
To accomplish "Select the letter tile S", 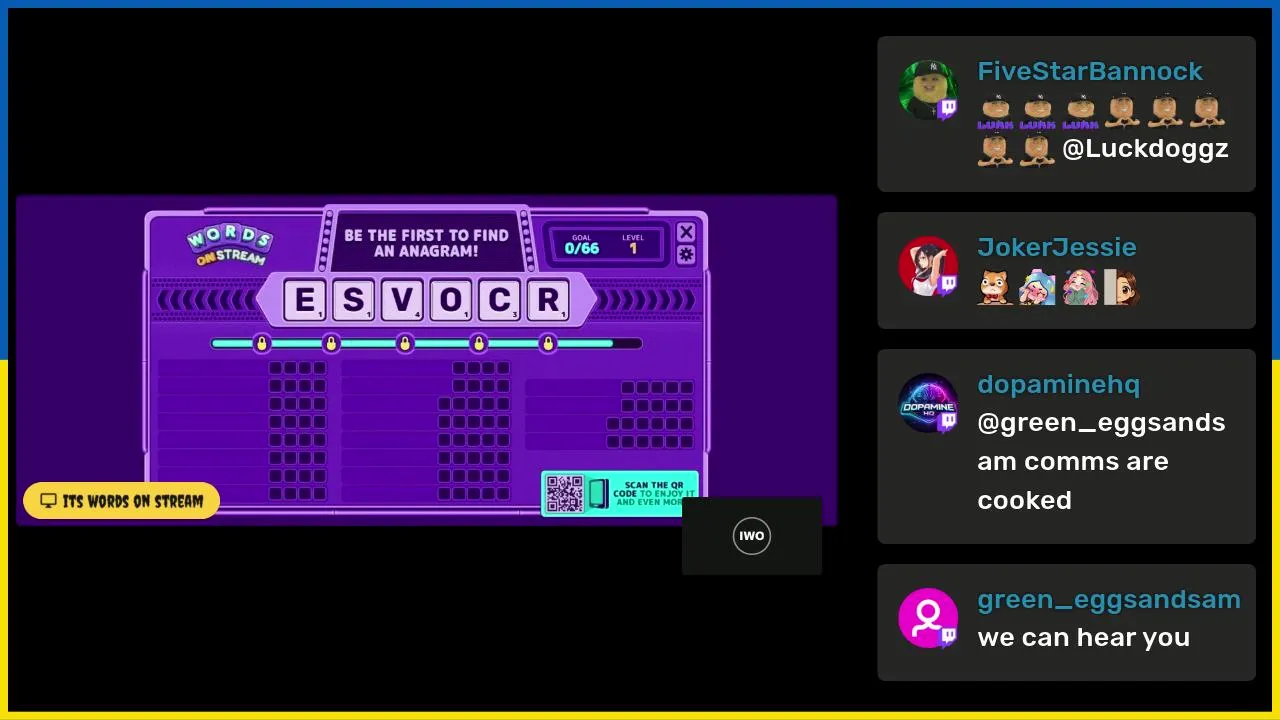I will [x=353, y=300].
